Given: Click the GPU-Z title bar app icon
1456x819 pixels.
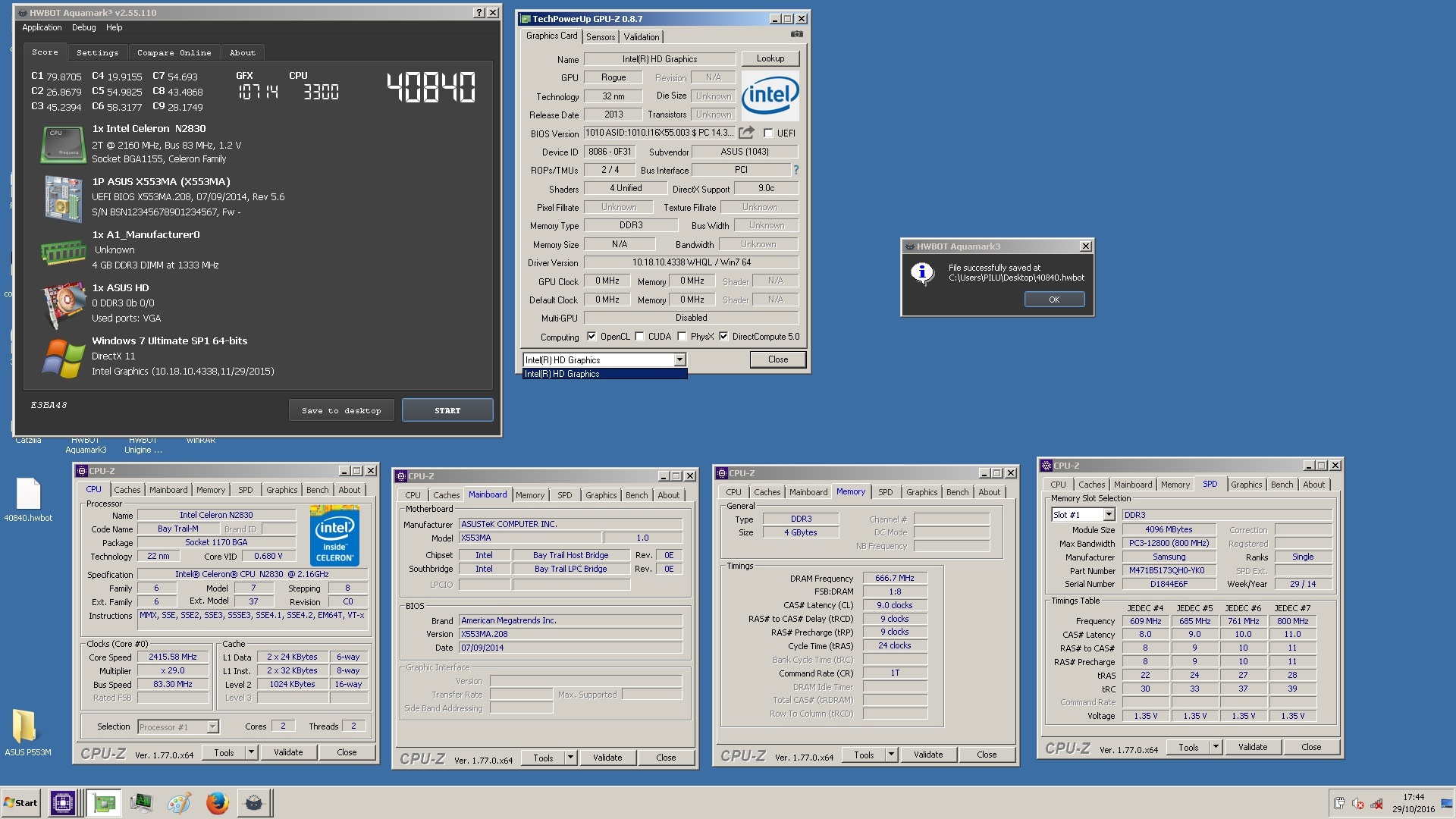Looking at the screenshot, I should point(526,19).
